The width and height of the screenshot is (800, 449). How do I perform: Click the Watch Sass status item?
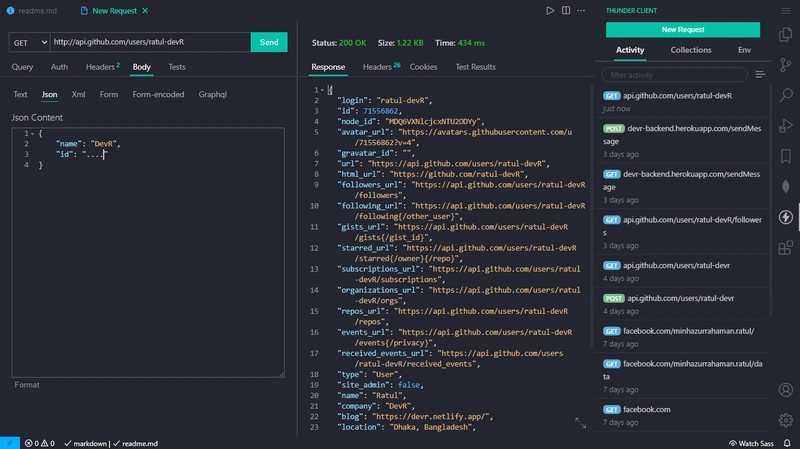coord(751,443)
